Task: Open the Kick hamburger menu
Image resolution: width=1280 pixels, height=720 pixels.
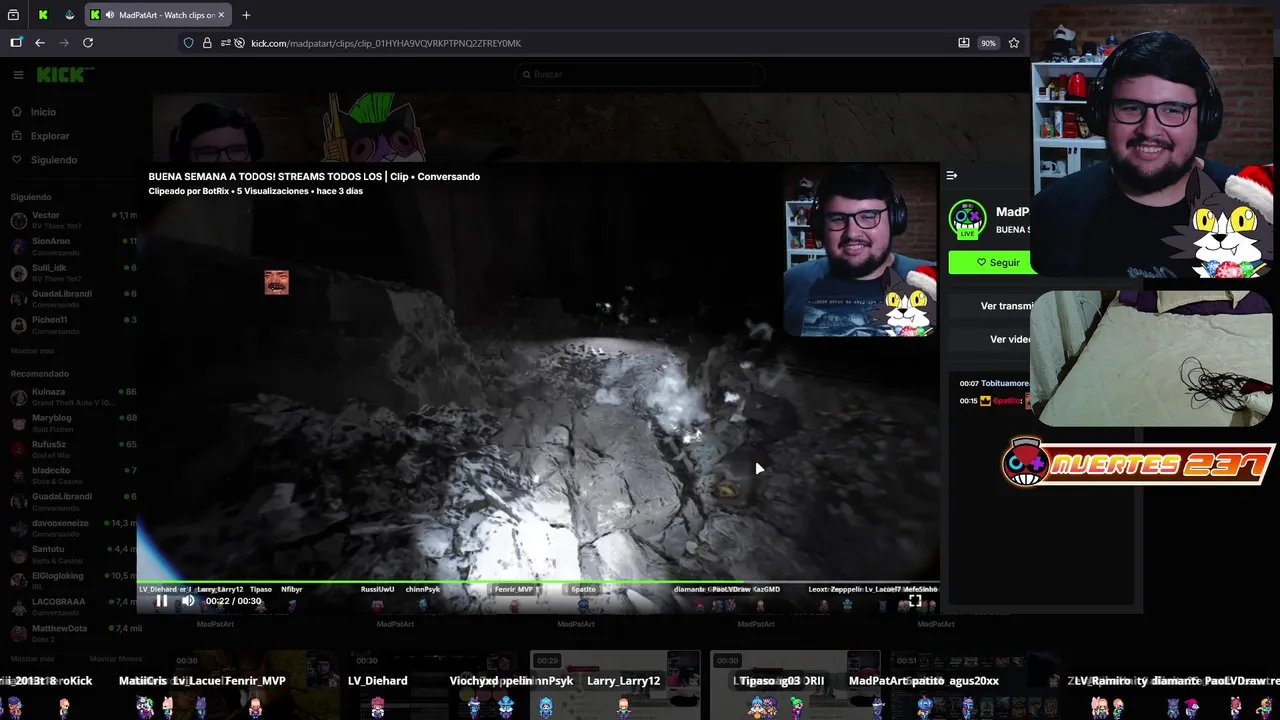Action: pos(18,75)
